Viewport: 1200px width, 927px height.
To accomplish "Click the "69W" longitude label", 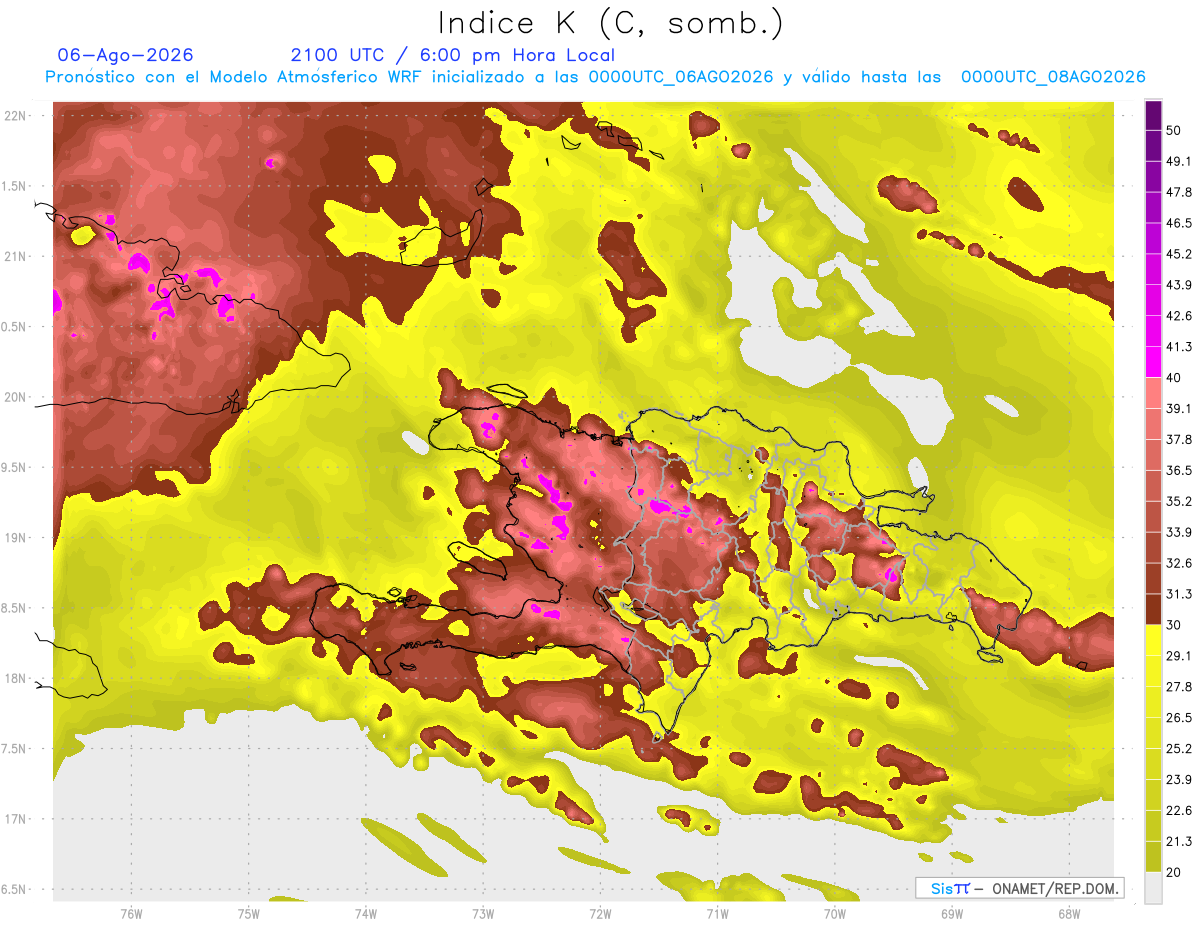I will click(x=952, y=914).
